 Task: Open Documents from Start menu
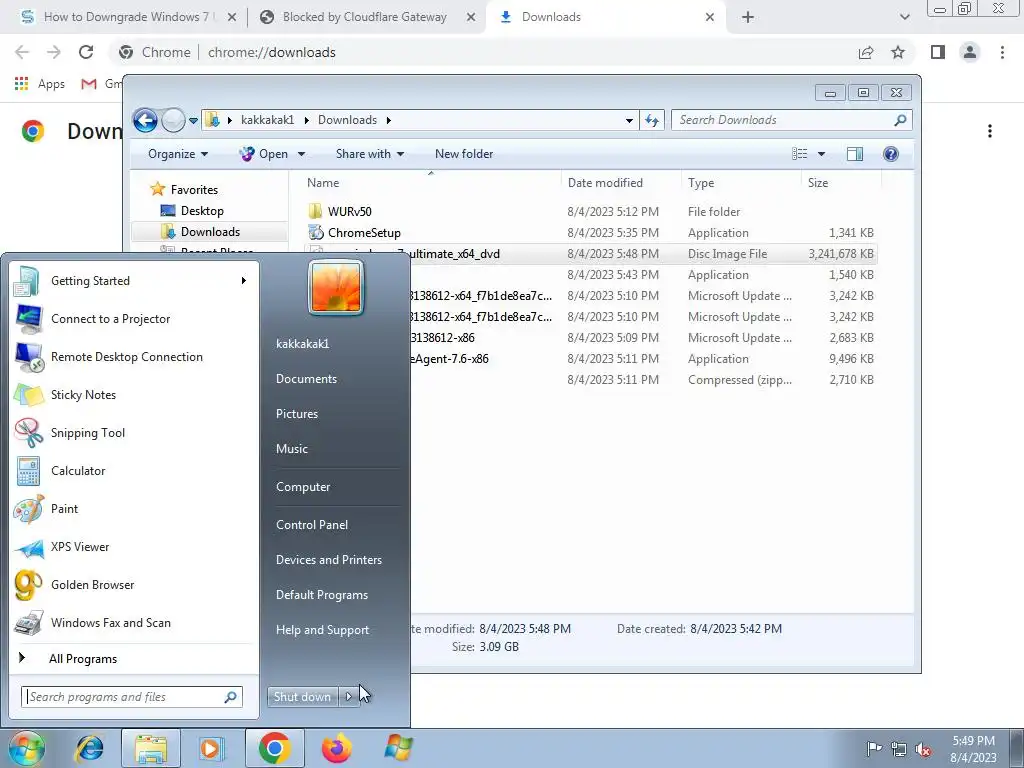[306, 379]
